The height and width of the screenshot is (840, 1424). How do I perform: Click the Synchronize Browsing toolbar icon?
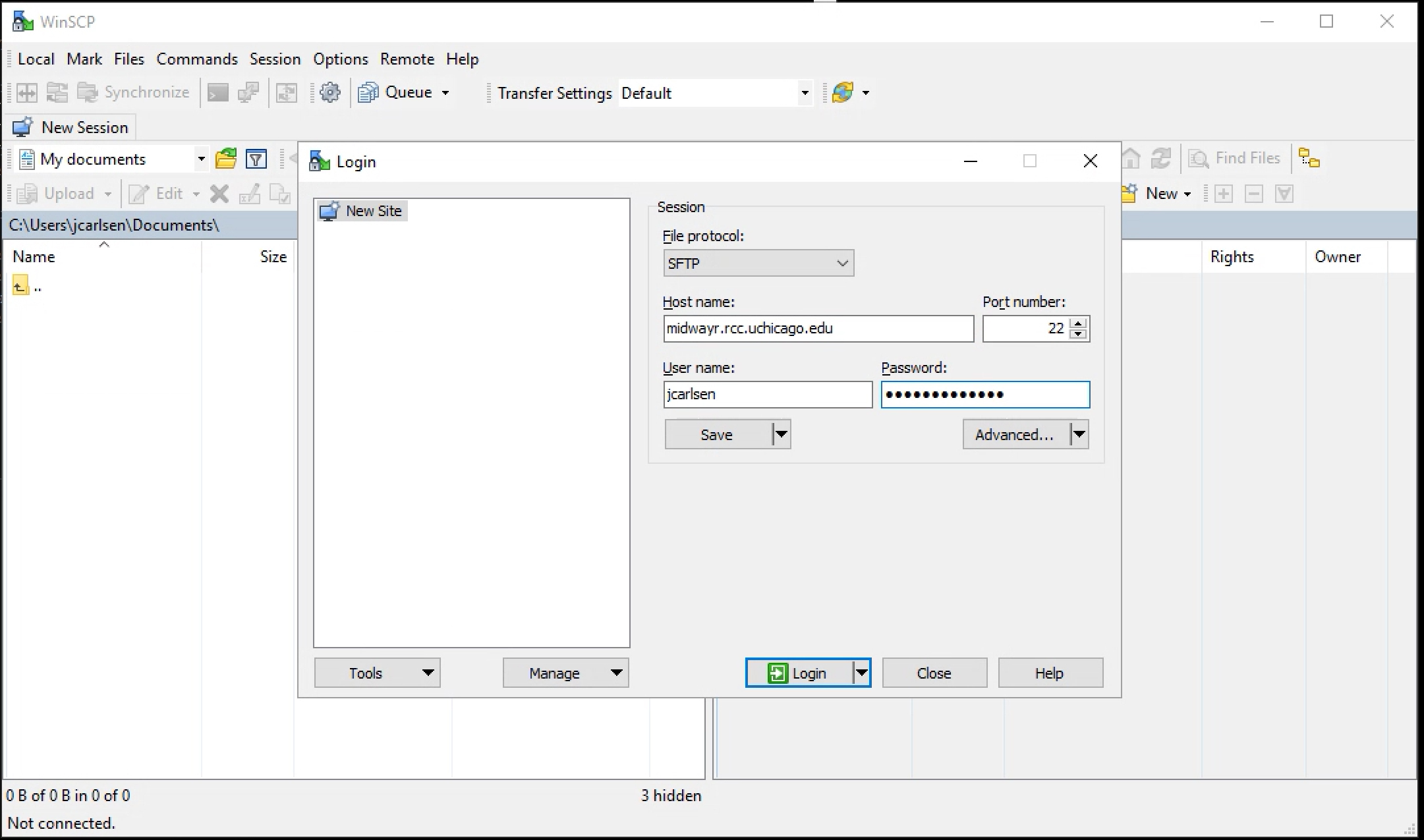pos(57,93)
